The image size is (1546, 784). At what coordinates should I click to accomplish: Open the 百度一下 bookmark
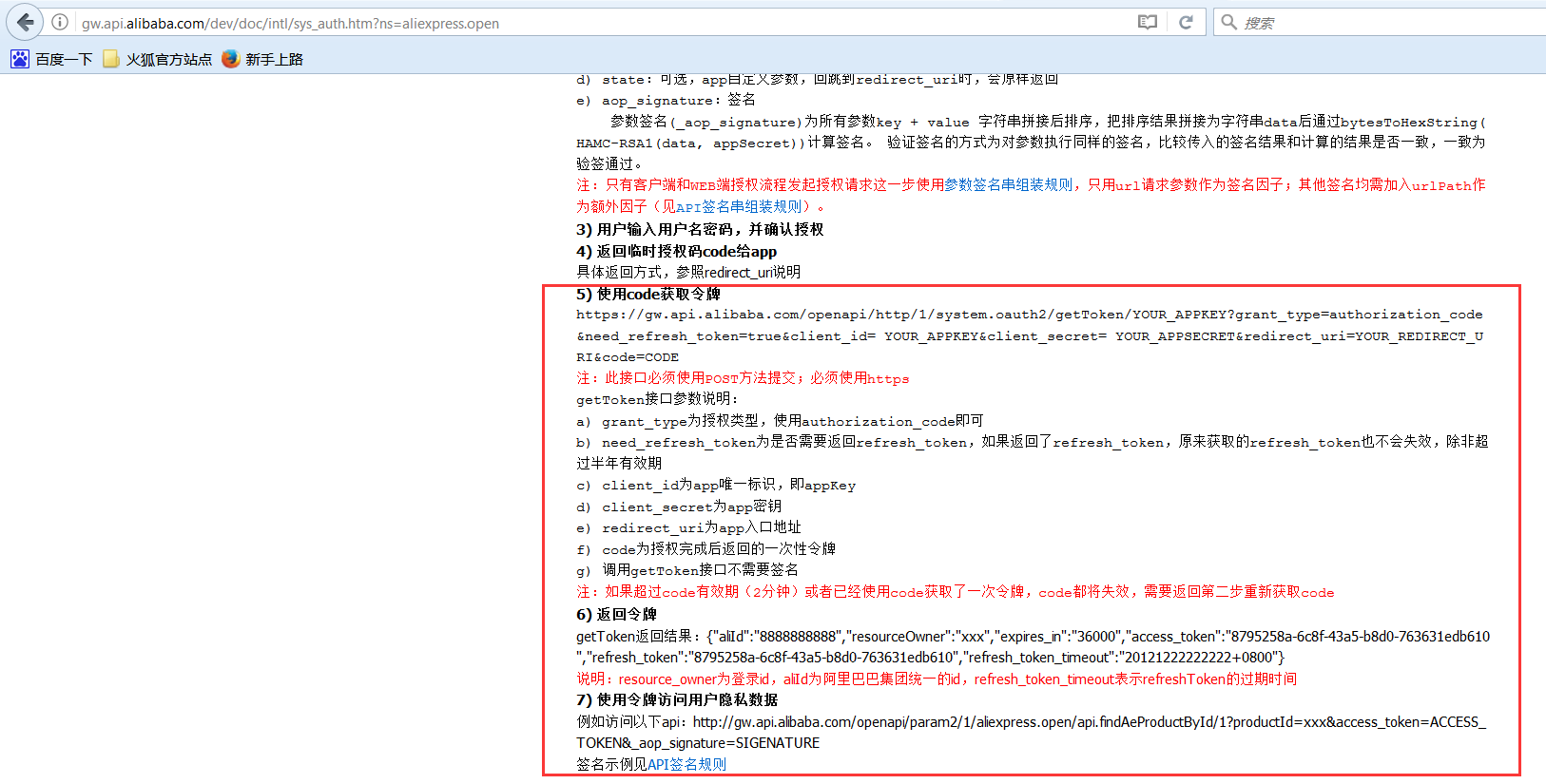tap(51, 59)
